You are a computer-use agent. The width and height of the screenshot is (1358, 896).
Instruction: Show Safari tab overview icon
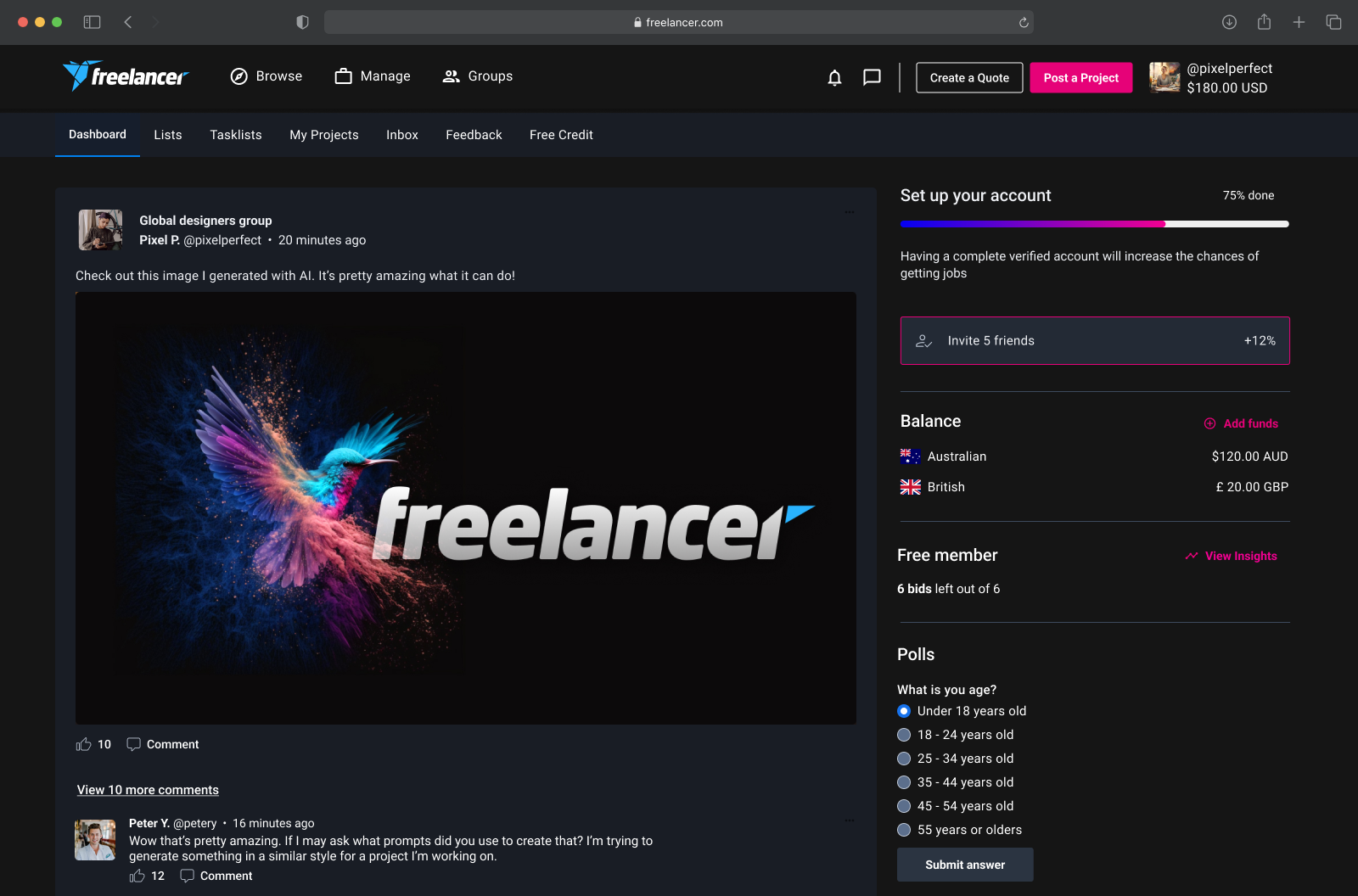(x=1333, y=22)
